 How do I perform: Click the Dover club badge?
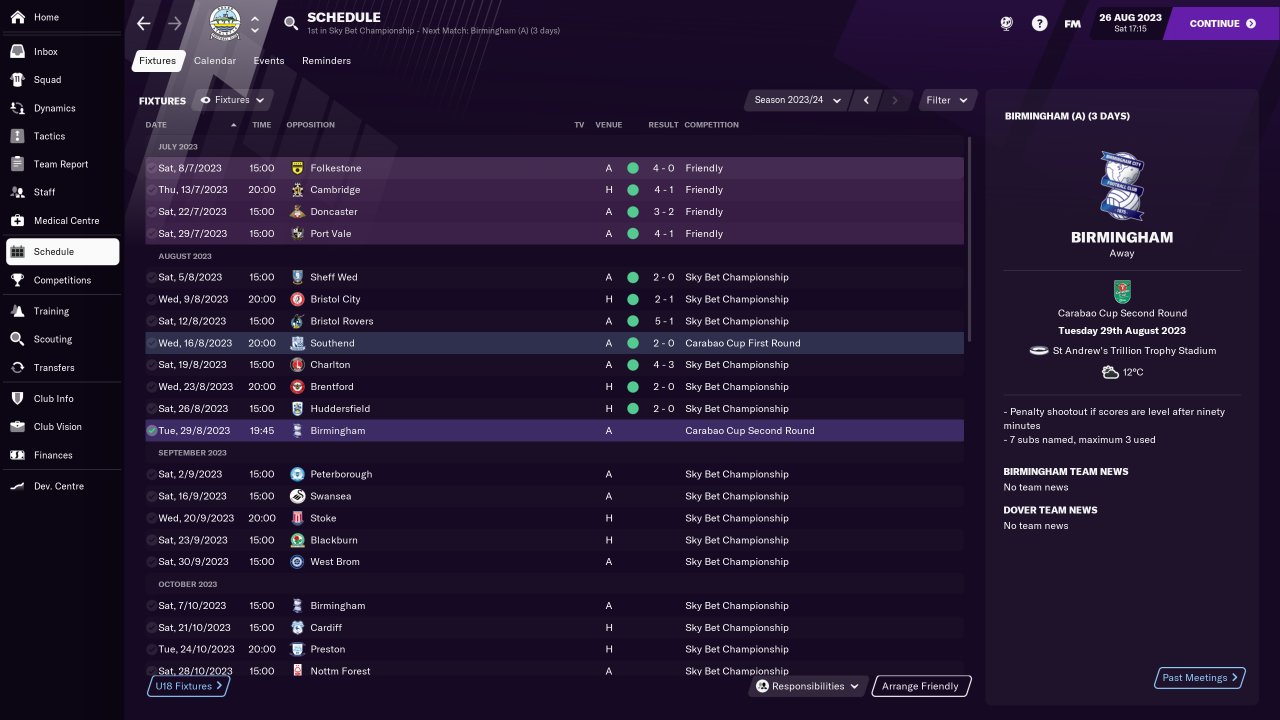pos(226,24)
